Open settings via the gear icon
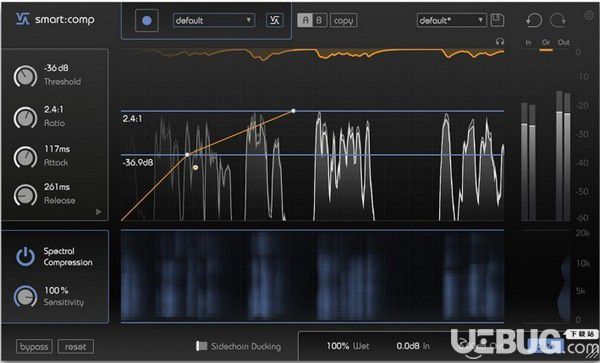 589,15
